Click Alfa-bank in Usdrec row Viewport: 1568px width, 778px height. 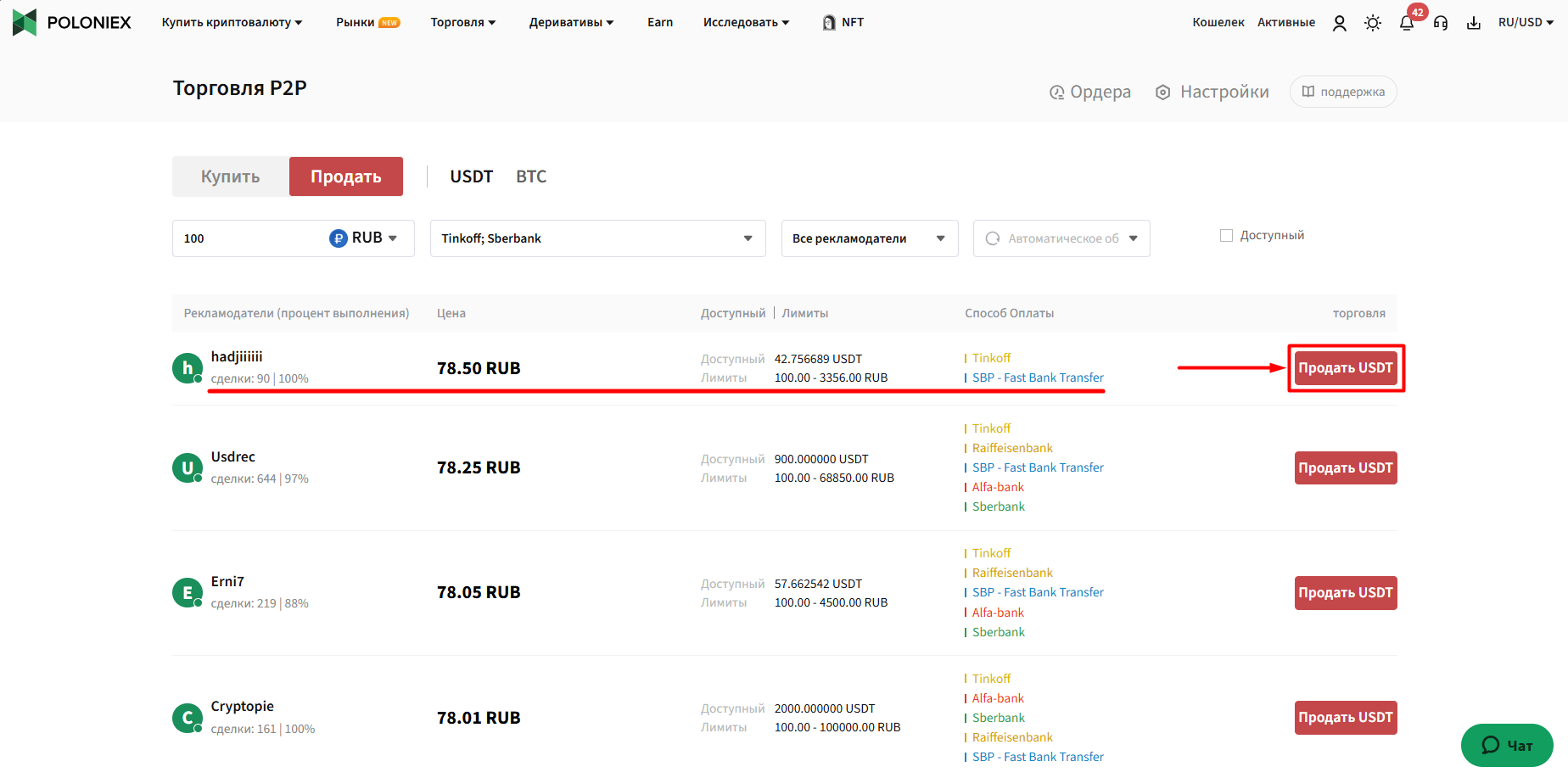click(x=998, y=487)
